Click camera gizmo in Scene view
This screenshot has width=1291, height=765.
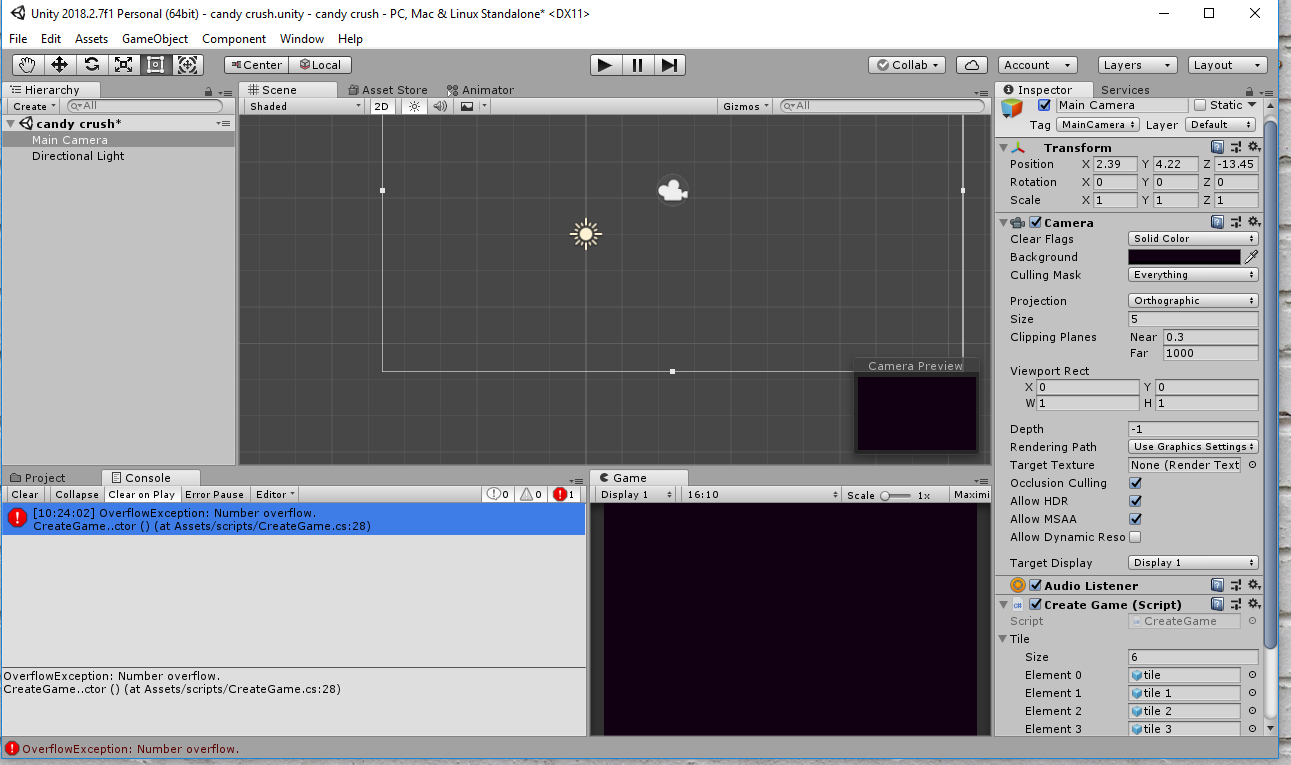[673, 190]
